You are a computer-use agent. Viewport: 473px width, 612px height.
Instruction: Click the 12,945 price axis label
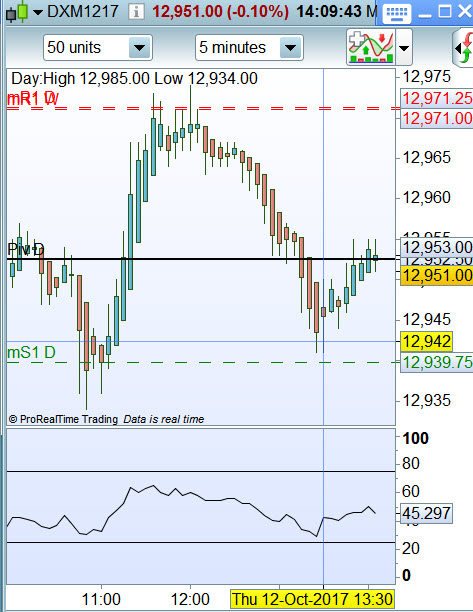(427, 320)
